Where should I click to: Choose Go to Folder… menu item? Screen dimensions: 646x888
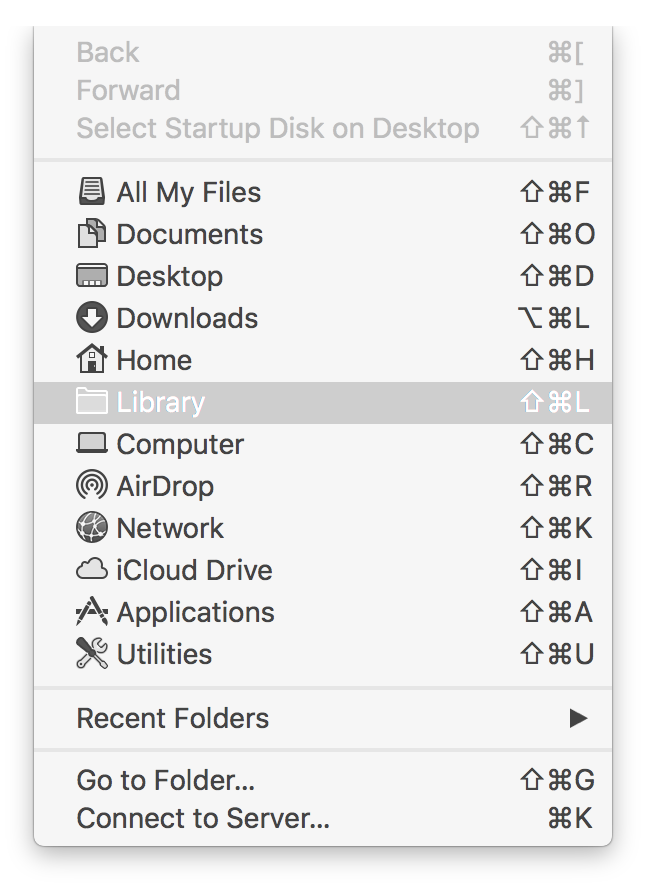pos(323,780)
